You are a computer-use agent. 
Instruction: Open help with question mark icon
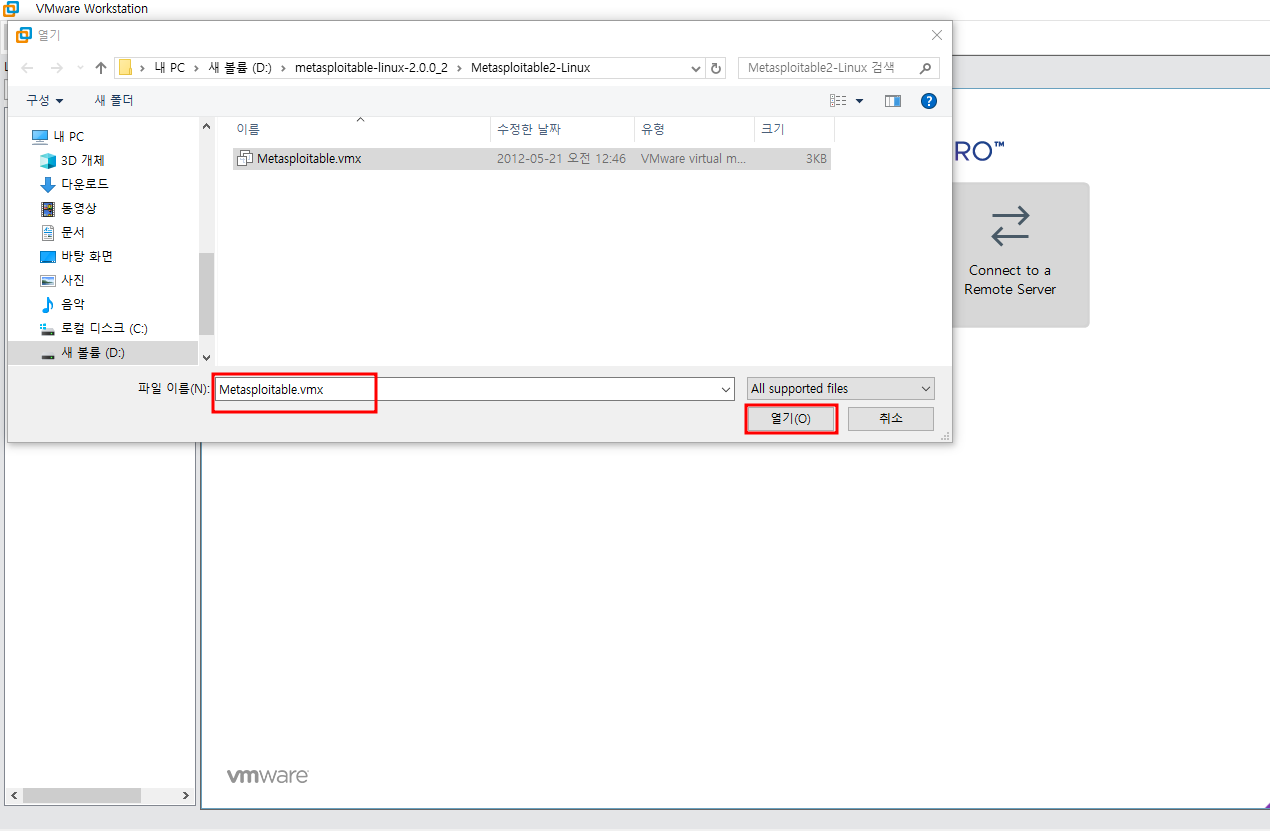click(x=929, y=101)
